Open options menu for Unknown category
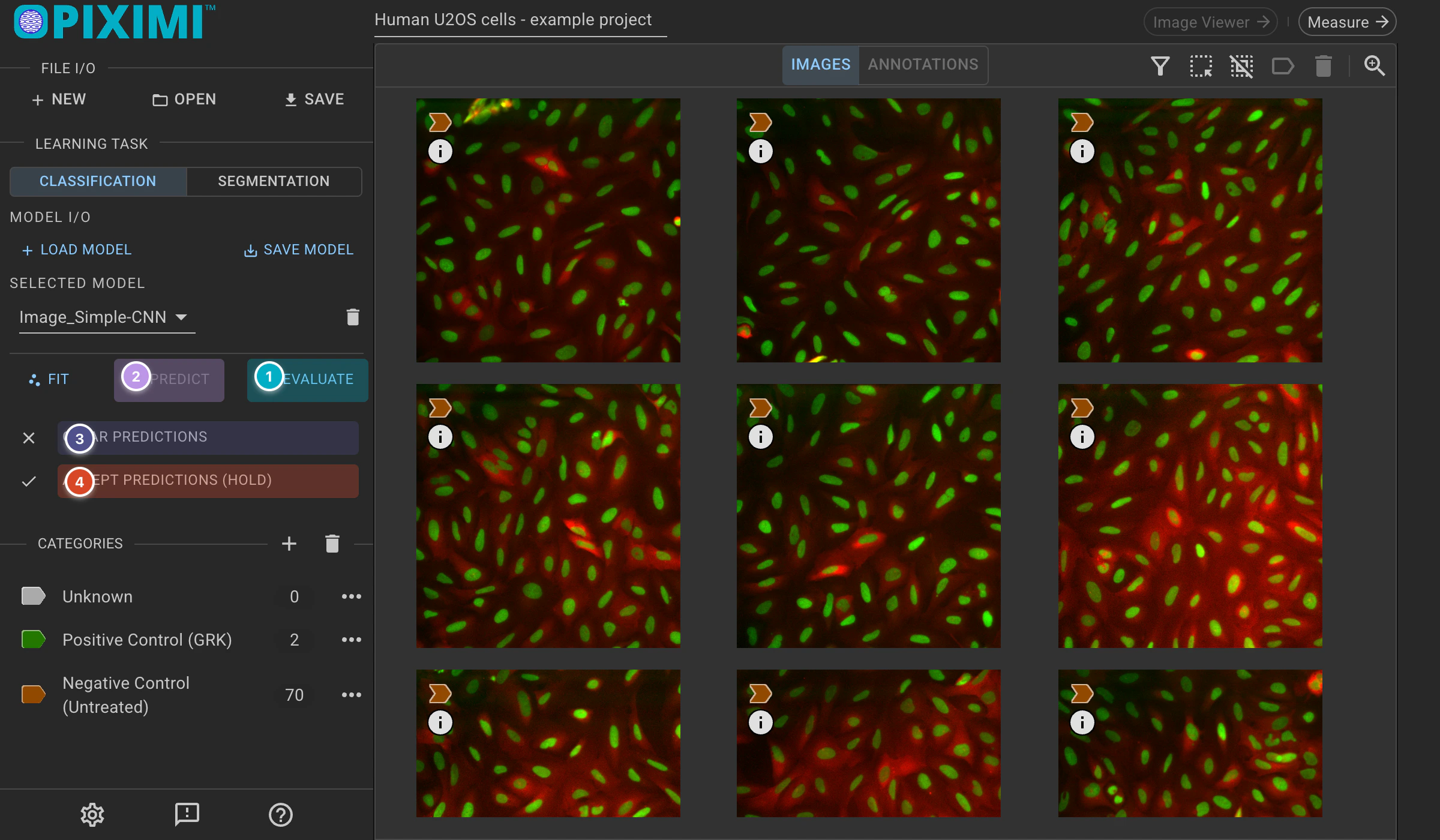This screenshot has height=840, width=1440. (352, 596)
